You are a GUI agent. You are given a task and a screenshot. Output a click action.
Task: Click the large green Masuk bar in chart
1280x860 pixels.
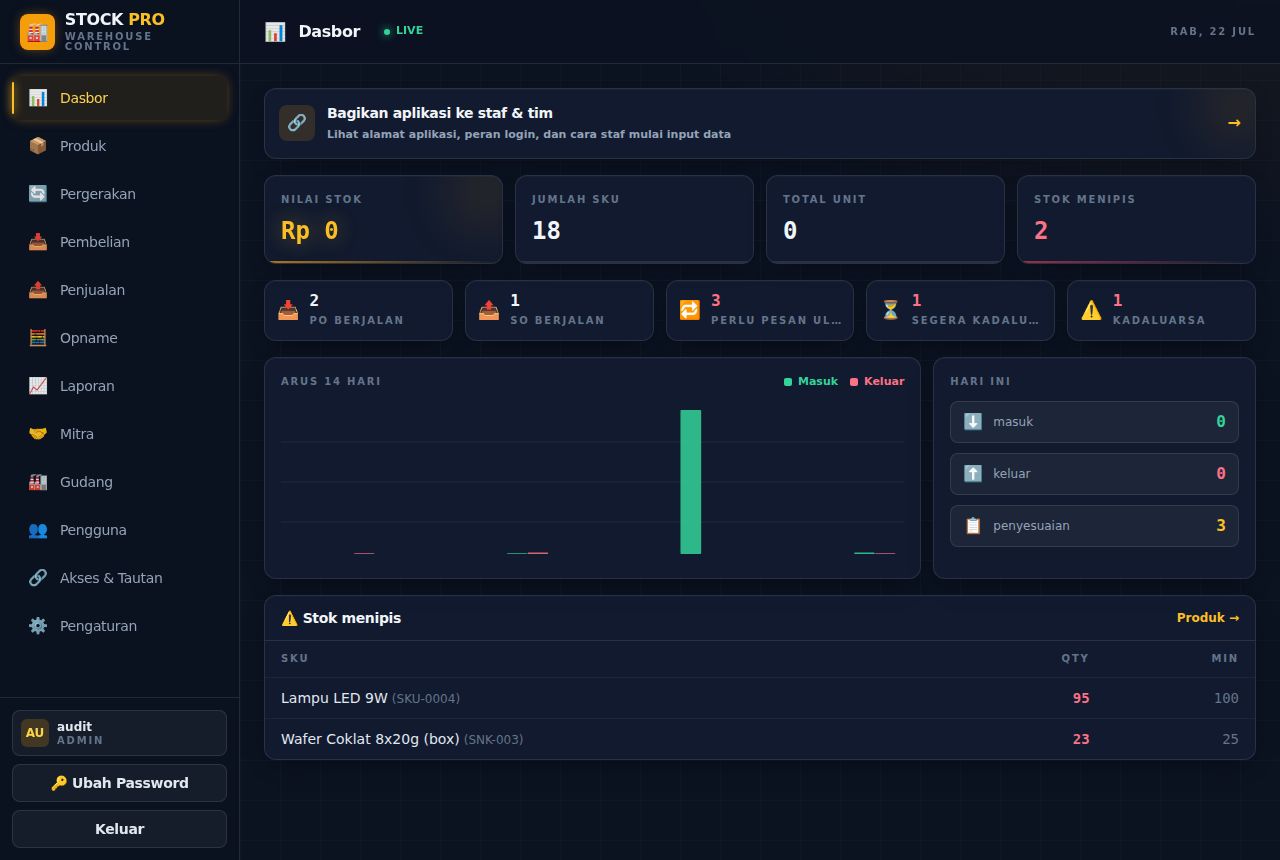click(x=691, y=482)
